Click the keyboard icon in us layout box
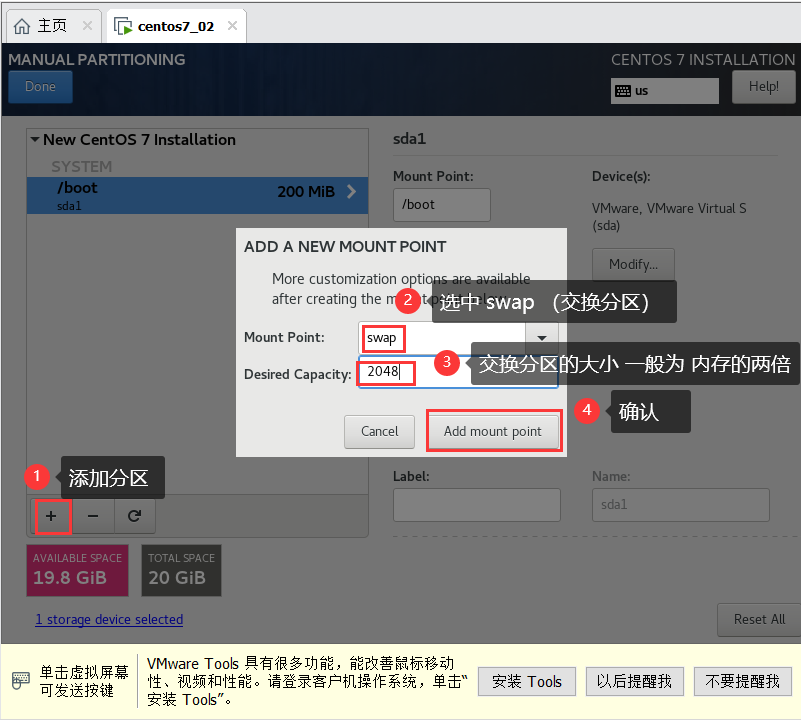The image size is (801, 720). pyautogui.click(x=623, y=91)
